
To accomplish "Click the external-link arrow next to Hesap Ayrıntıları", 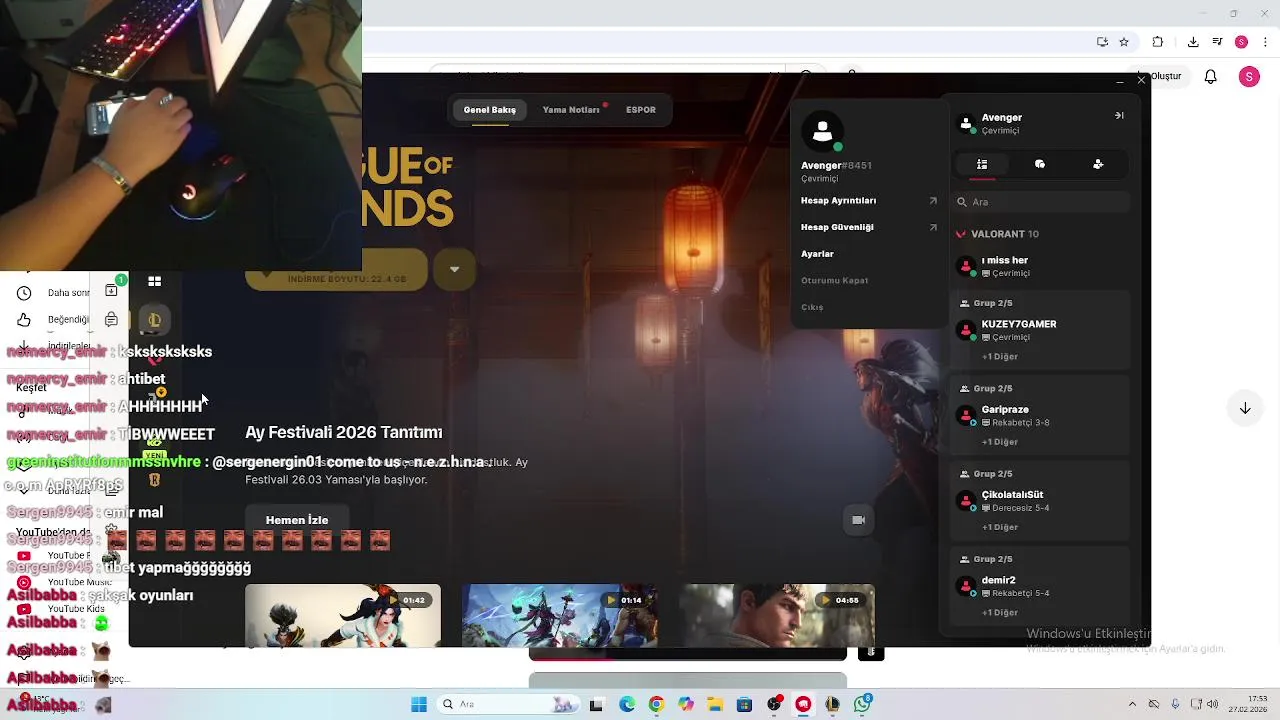I will click(933, 201).
